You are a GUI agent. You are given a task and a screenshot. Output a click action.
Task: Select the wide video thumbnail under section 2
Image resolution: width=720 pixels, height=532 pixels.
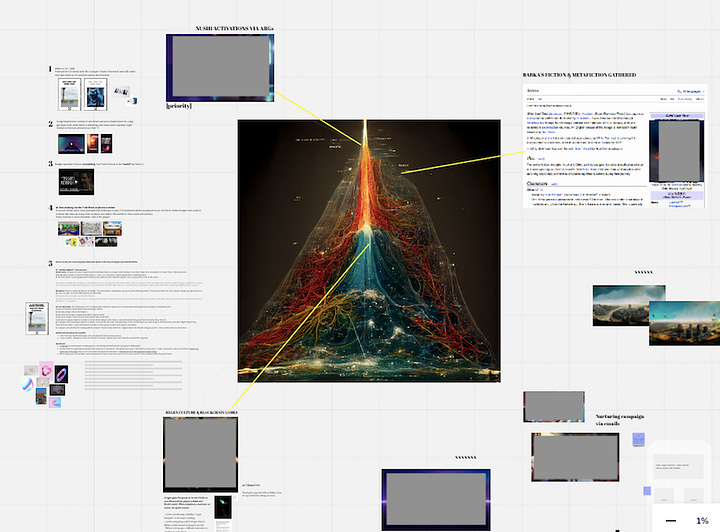[71, 144]
